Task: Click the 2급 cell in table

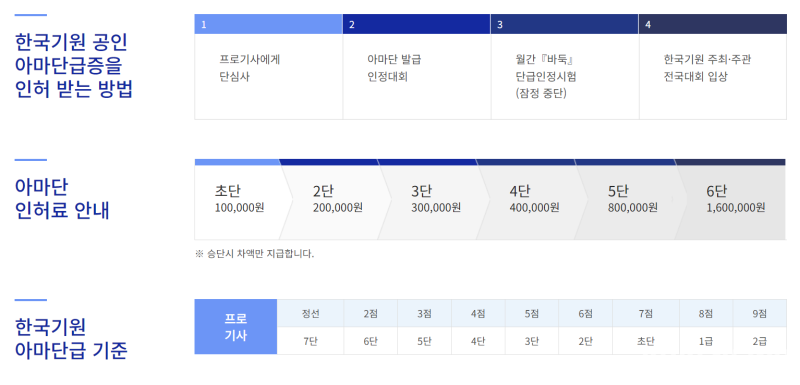Action: point(760,341)
